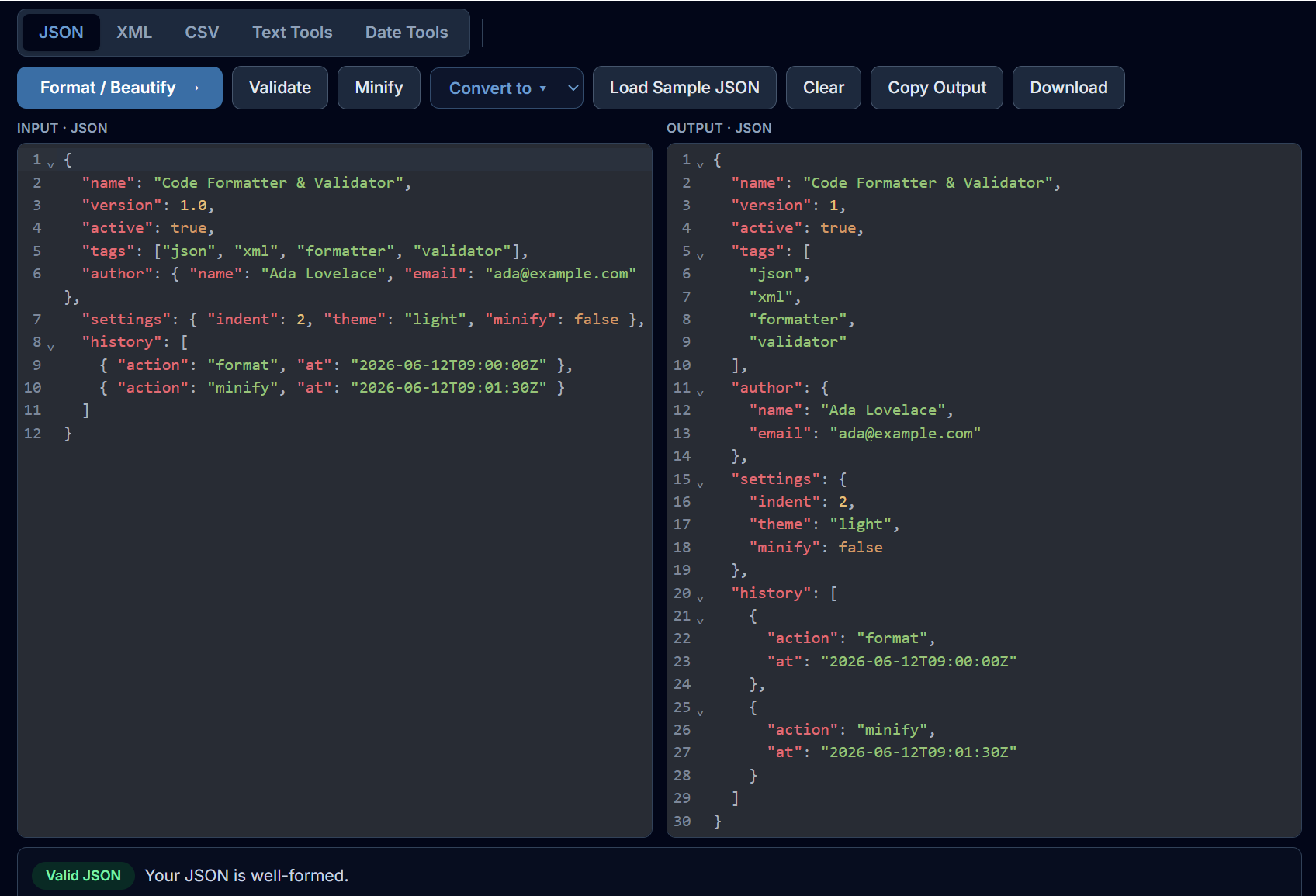The image size is (1316, 896).
Task: Download the formatted output
Action: click(x=1068, y=88)
